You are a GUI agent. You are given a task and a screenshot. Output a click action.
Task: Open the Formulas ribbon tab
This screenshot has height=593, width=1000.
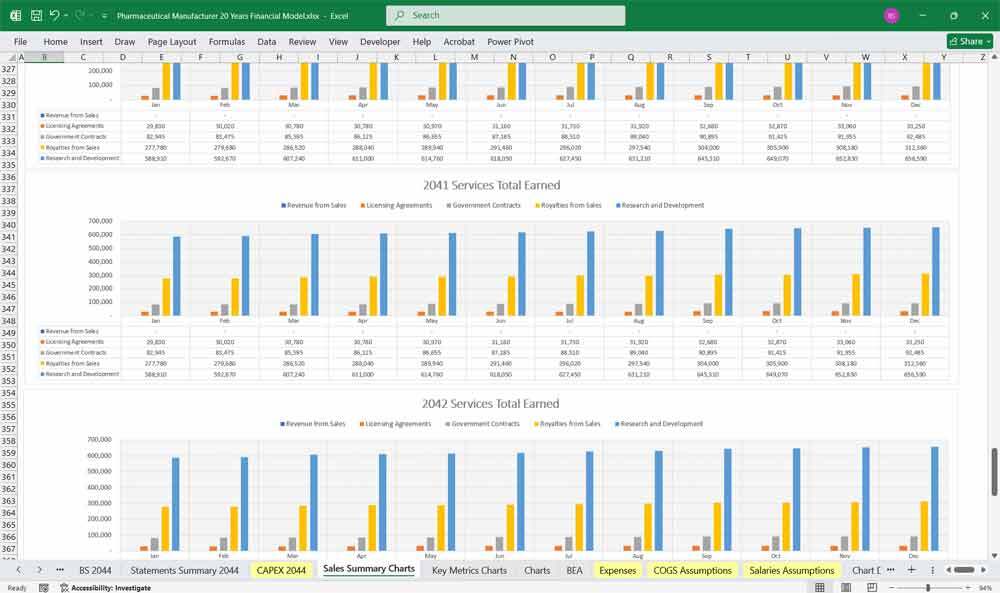[x=227, y=42]
